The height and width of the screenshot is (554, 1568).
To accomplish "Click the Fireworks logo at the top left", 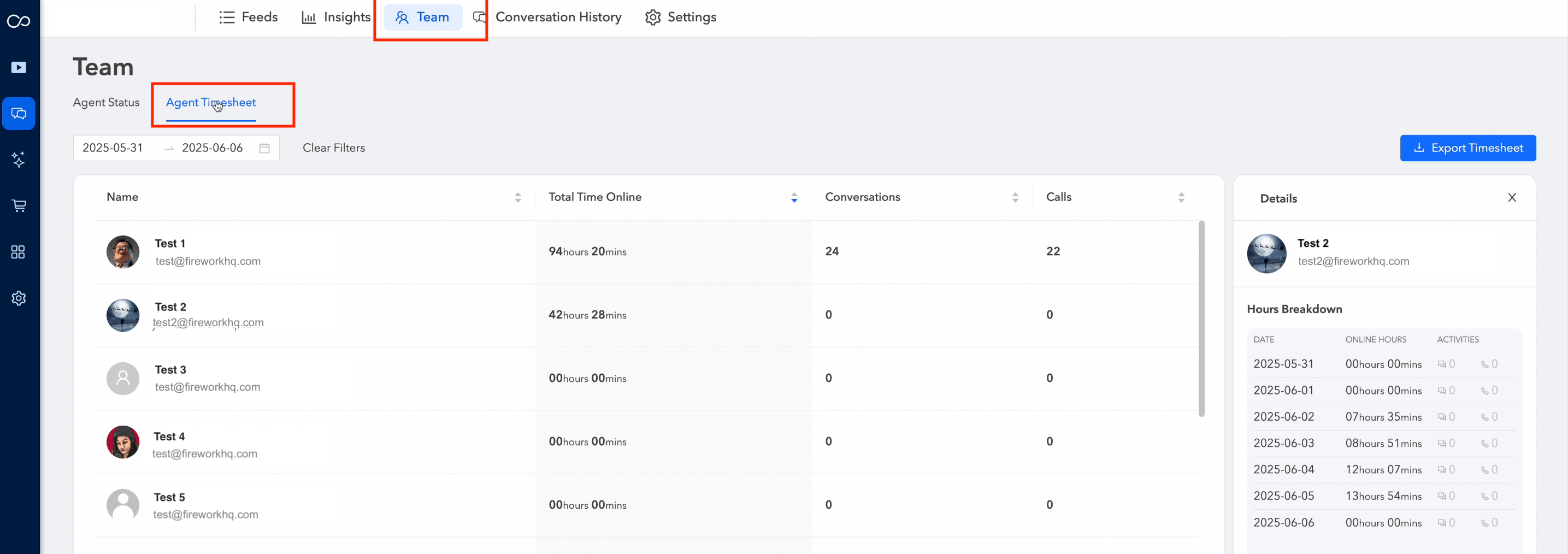I will point(19,20).
